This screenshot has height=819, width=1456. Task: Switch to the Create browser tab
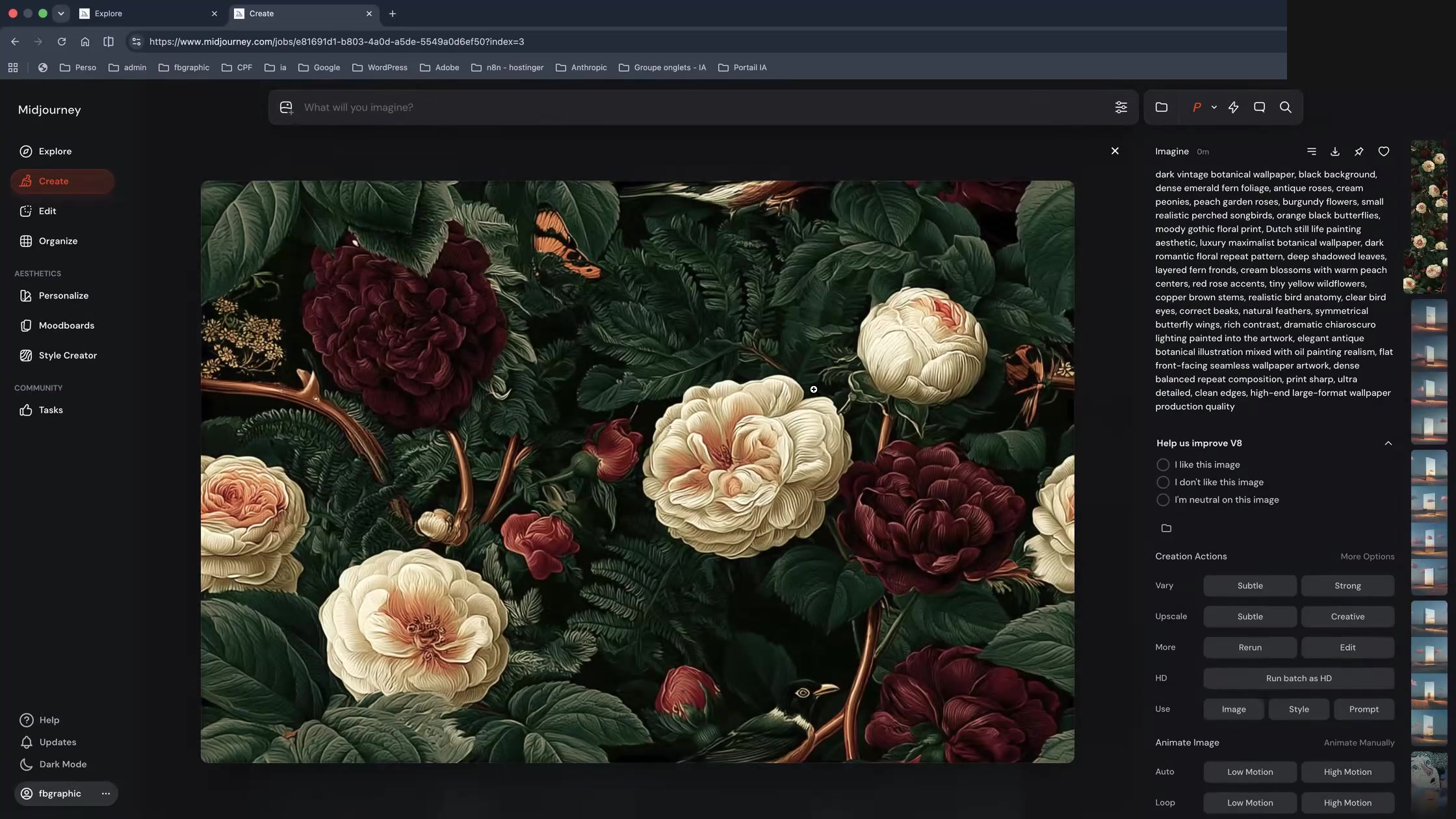[x=303, y=14]
